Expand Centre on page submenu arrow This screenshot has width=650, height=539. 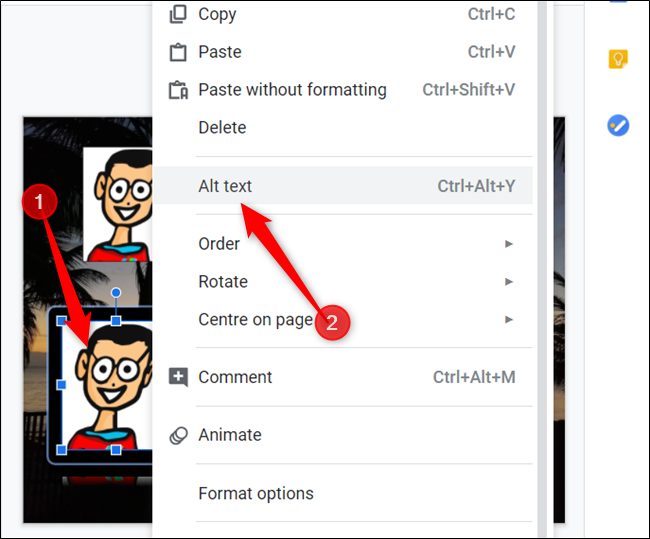tap(509, 319)
